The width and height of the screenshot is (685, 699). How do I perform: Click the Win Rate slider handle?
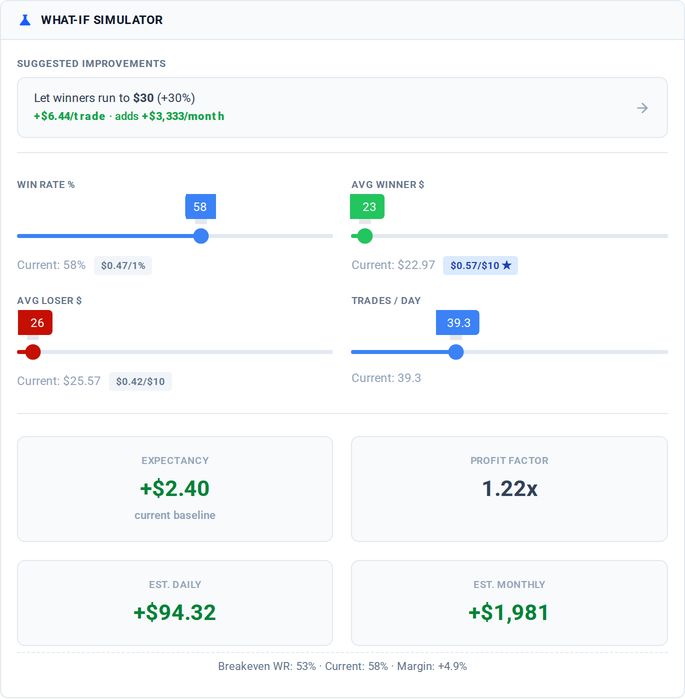201,236
